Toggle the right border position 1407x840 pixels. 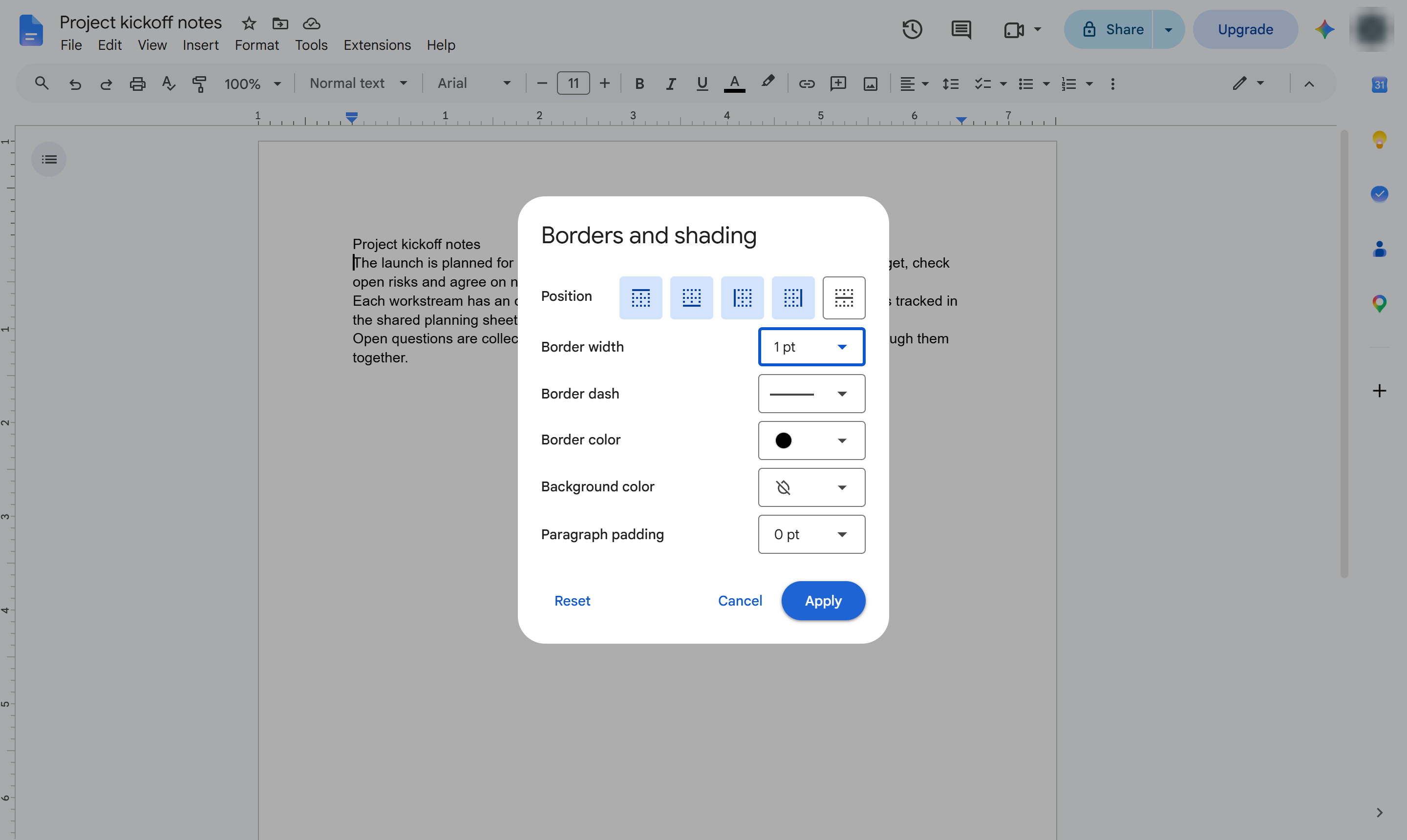coord(793,298)
